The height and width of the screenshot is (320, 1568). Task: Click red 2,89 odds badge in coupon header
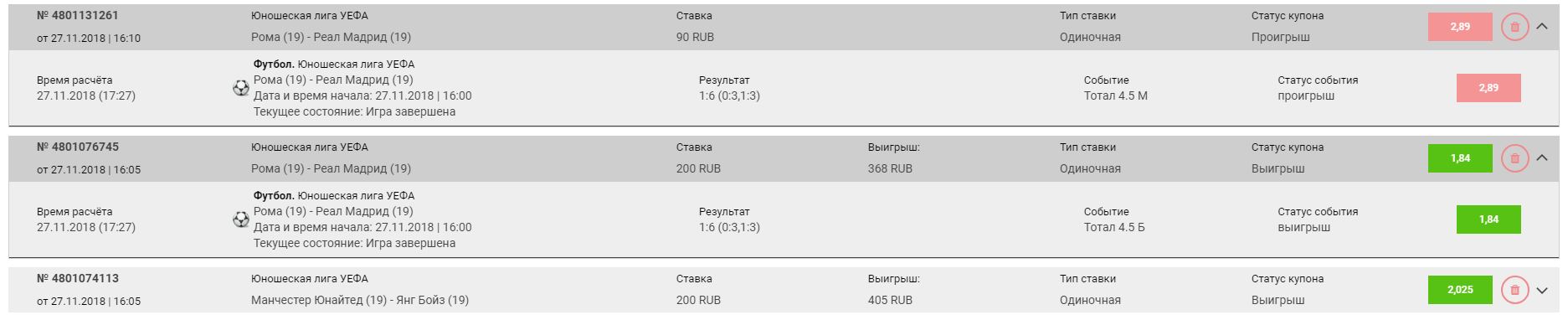[x=1460, y=27]
